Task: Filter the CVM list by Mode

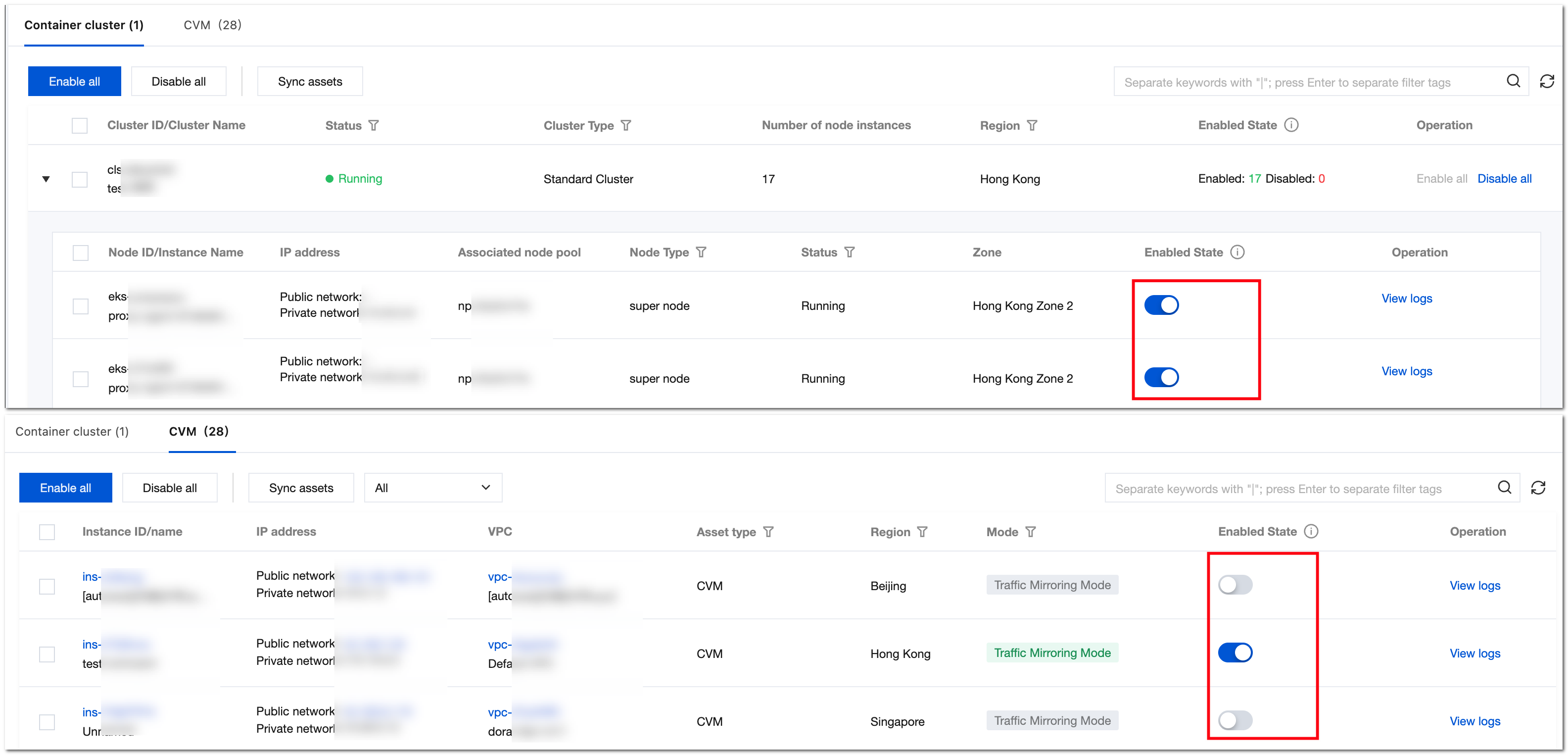Action: click(1031, 532)
